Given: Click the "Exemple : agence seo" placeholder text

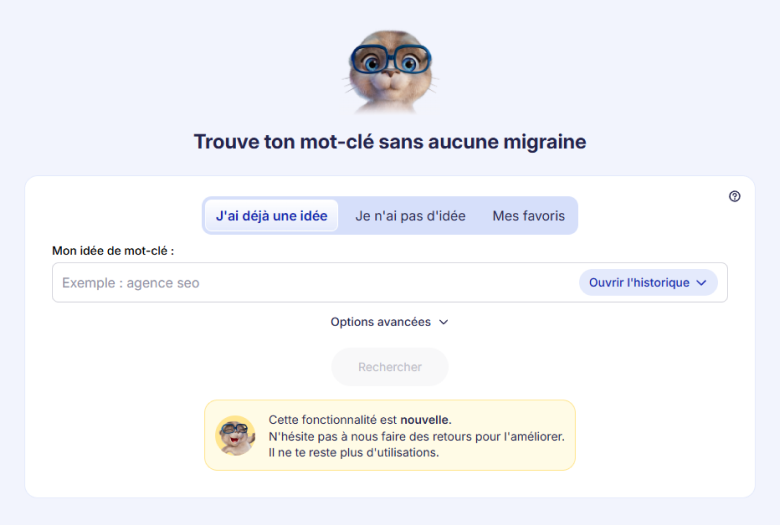Looking at the screenshot, I should 131,283.
